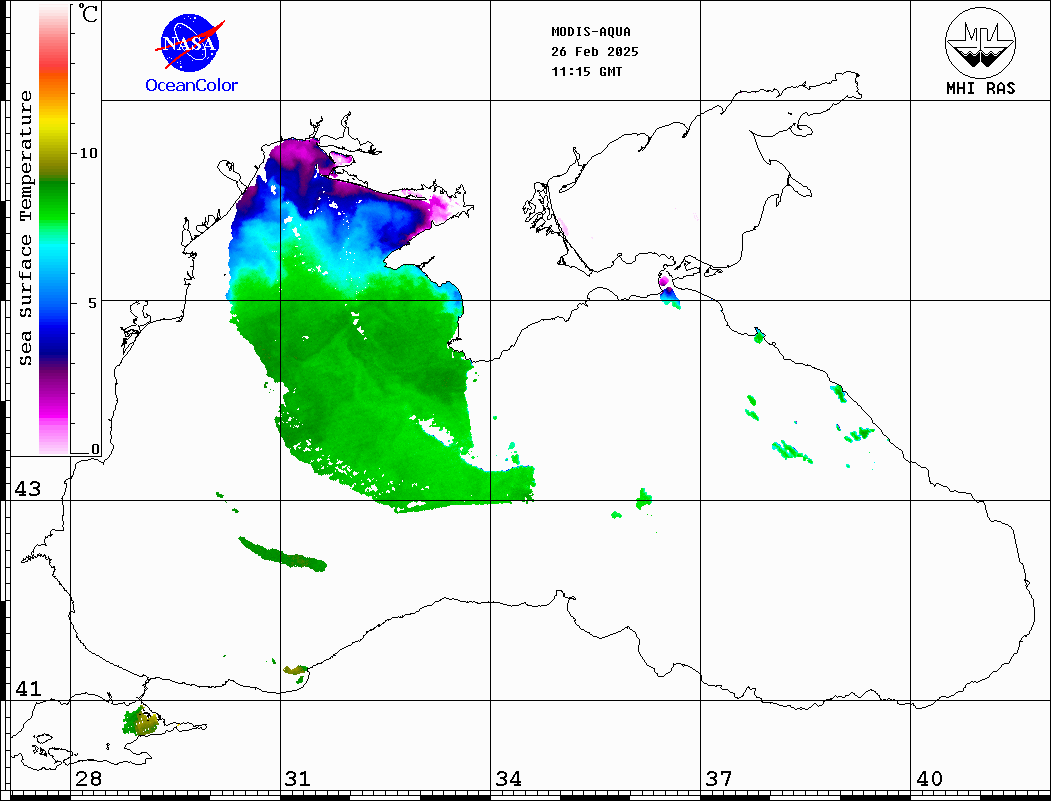Click the Sea Surface Temperature axis title
The height and width of the screenshot is (801, 1051).
click(25, 229)
